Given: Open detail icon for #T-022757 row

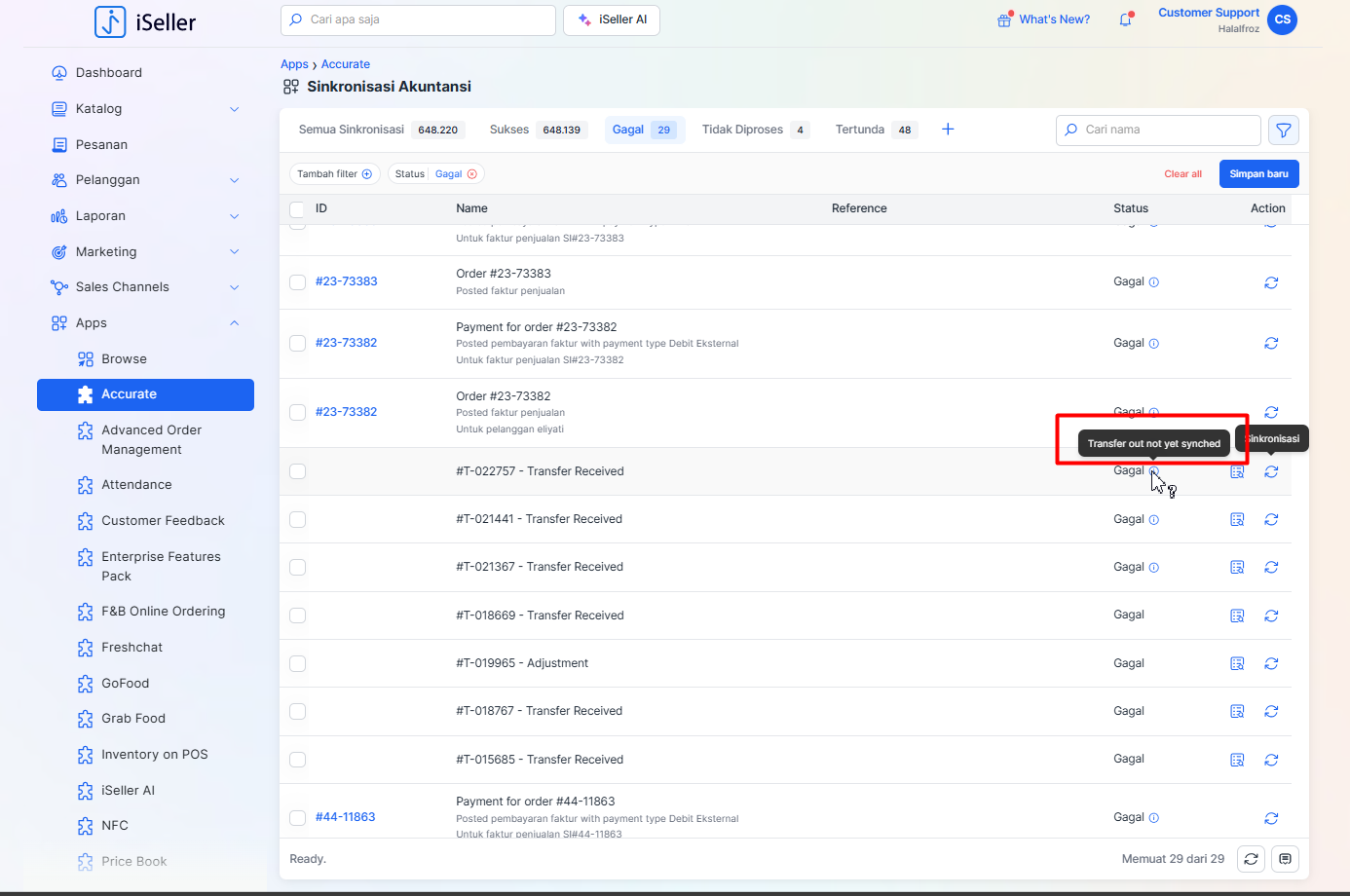Looking at the screenshot, I should pos(1237,471).
